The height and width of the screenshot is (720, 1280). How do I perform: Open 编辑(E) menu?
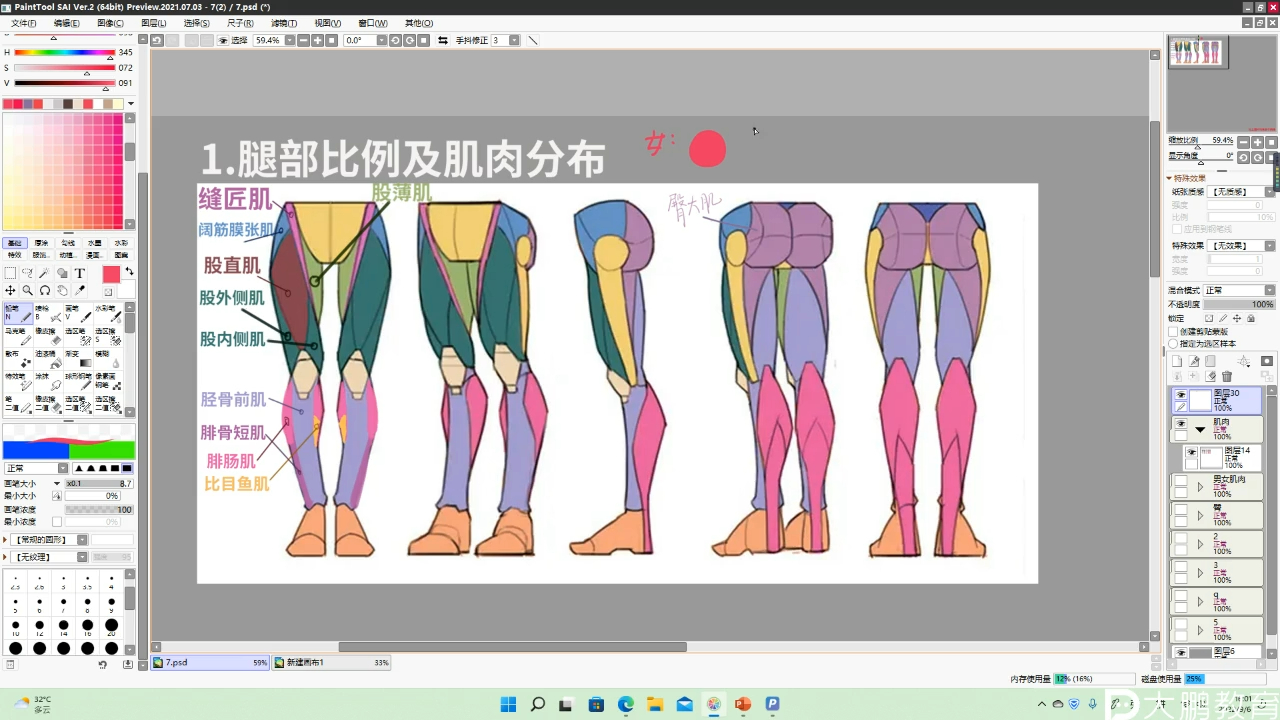pyautogui.click(x=67, y=23)
